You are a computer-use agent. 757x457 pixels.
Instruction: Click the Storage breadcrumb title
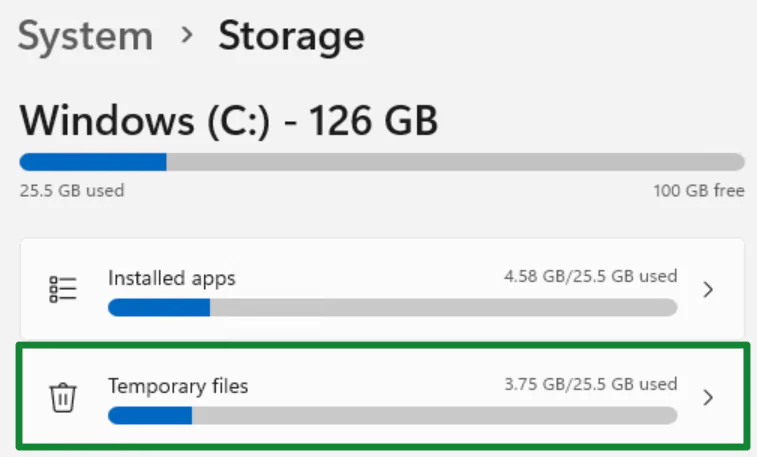point(291,37)
